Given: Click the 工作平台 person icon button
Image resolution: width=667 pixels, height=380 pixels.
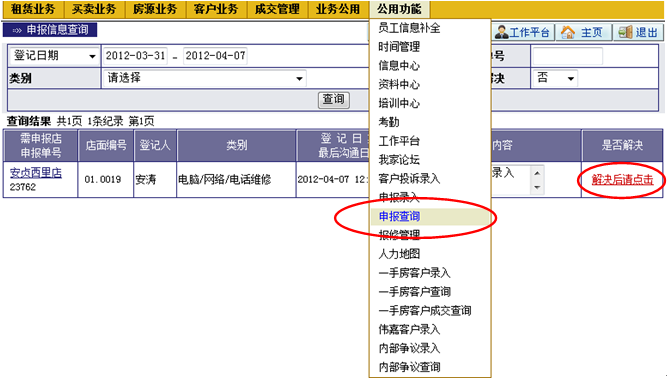Looking at the screenshot, I should [x=523, y=32].
